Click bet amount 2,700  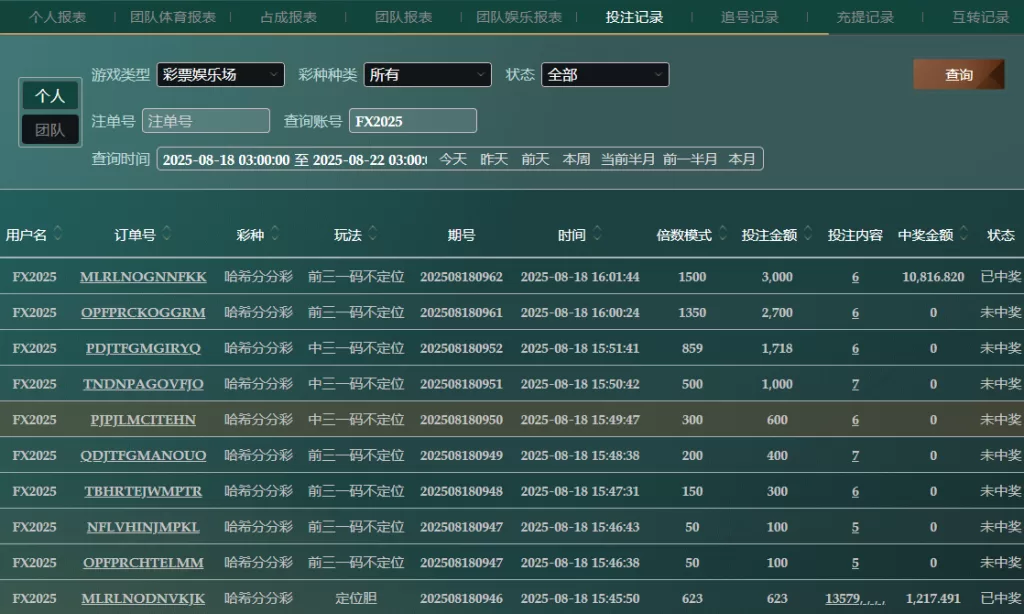777,313
